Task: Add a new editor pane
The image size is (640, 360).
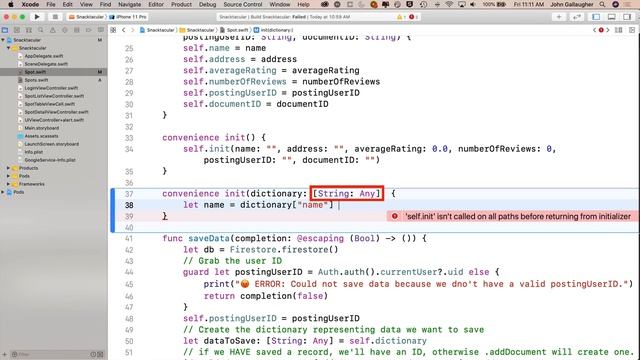Action: tap(632, 30)
